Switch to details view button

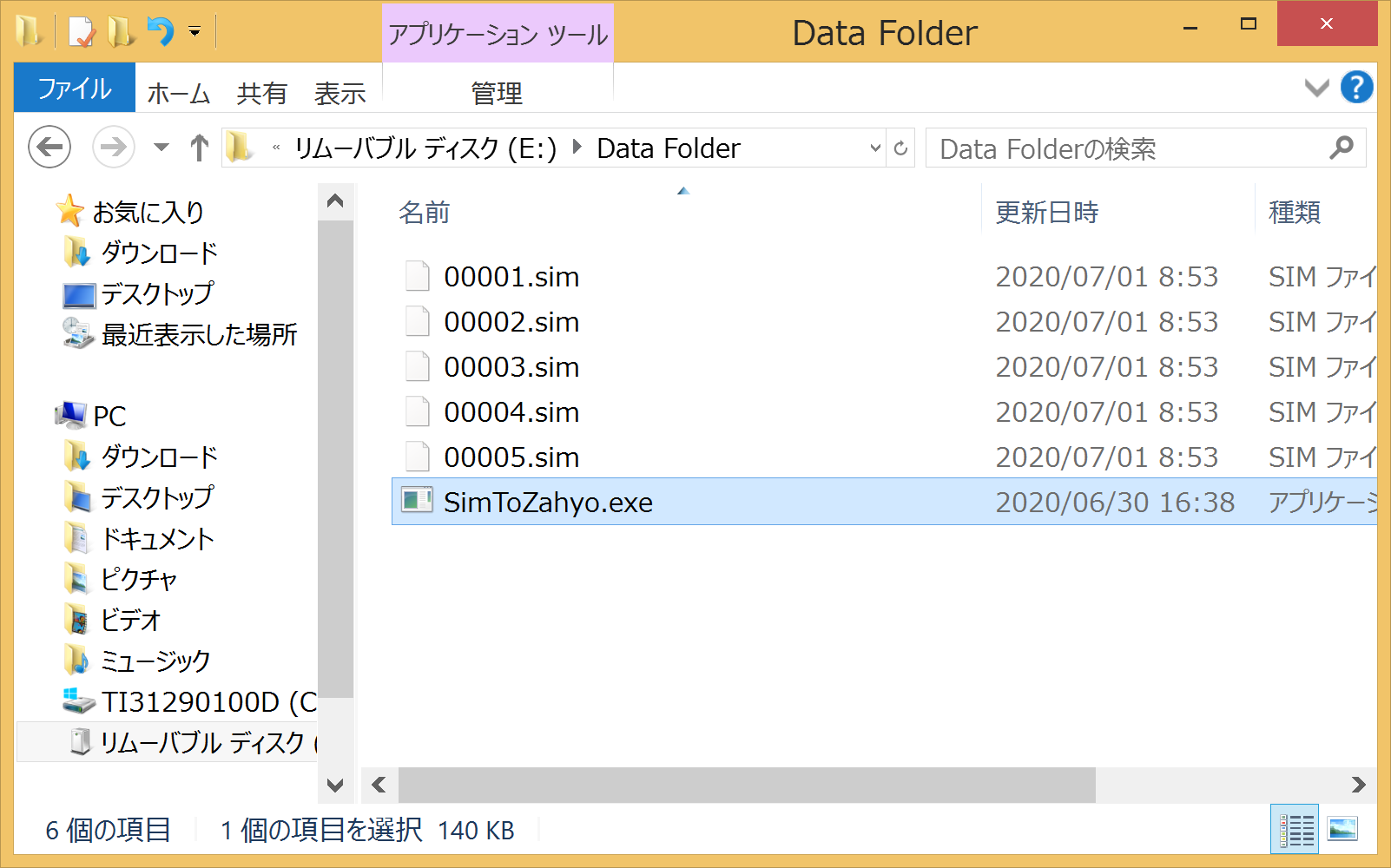(x=1295, y=829)
